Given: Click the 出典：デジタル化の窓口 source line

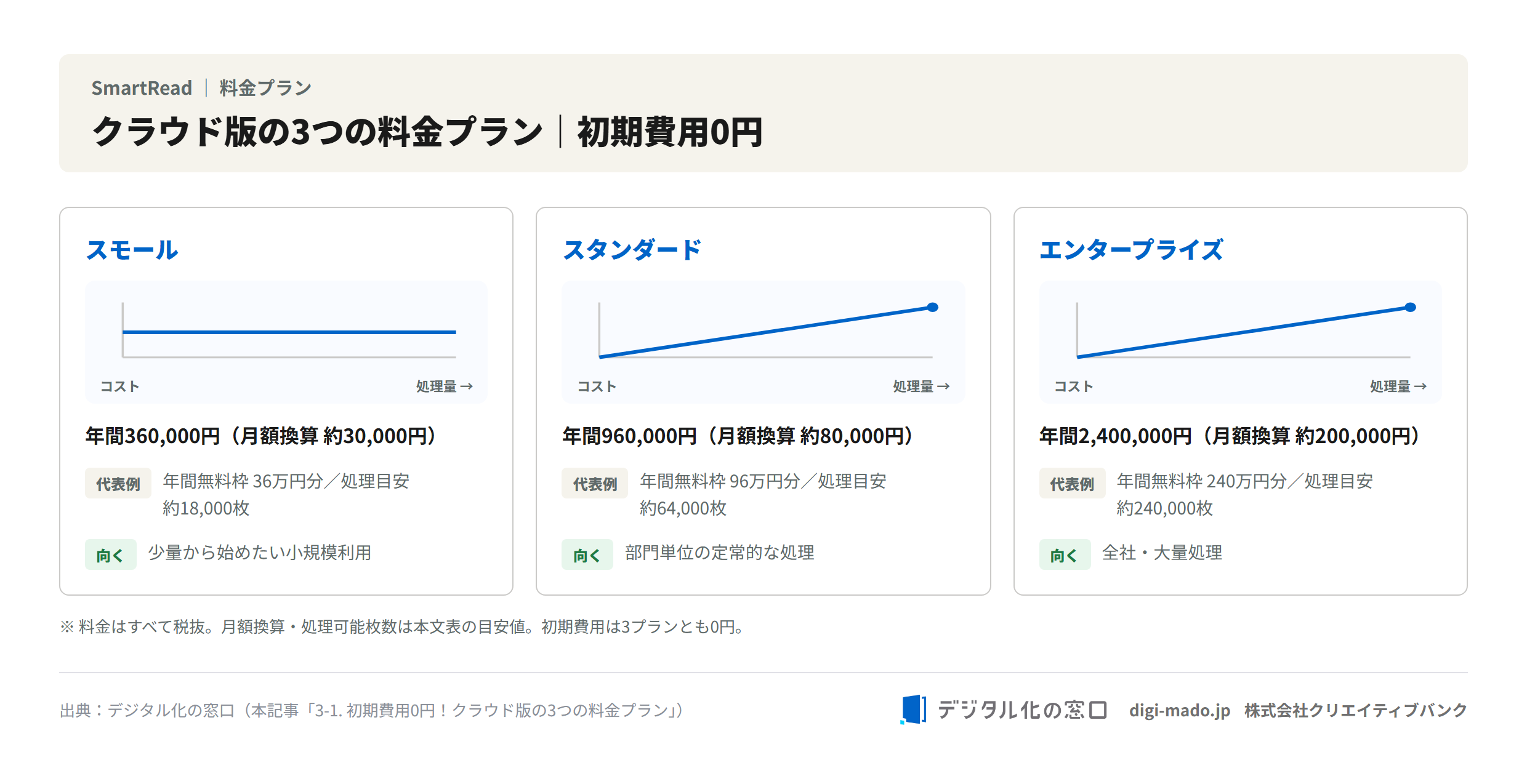Looking at the screenshot, I should [x=373, y=711].
